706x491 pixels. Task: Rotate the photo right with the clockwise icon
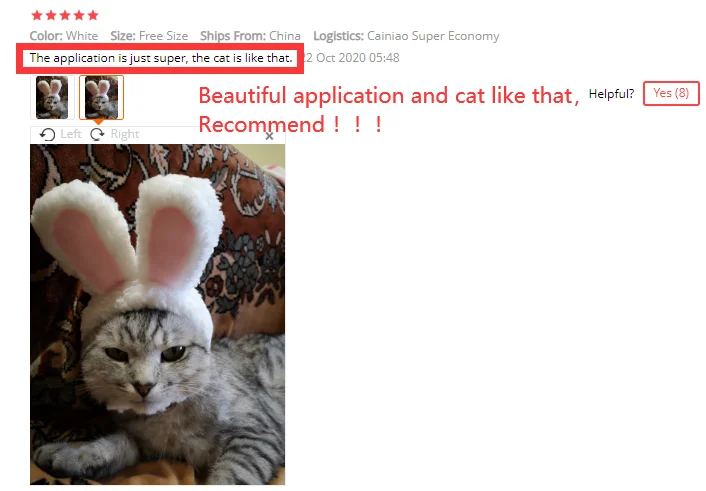pyautogui.click(x=97, y=134)
